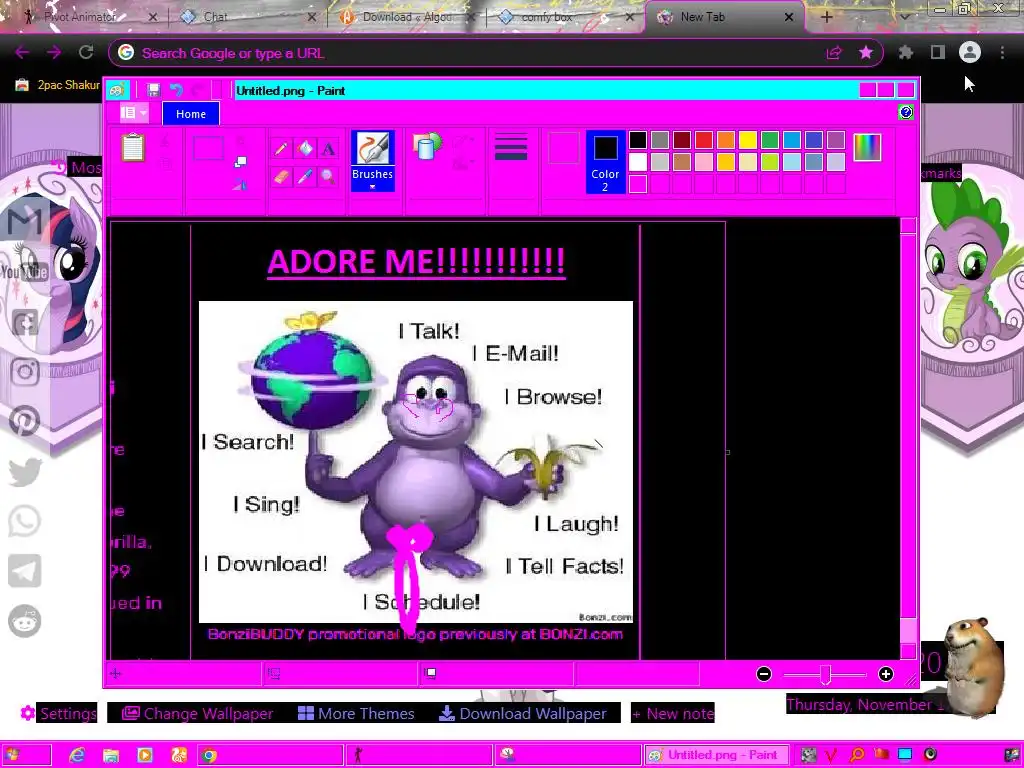Click the Save icon in Paint toolbar
Screen dimensions: 1024x768
coord(153,90)
